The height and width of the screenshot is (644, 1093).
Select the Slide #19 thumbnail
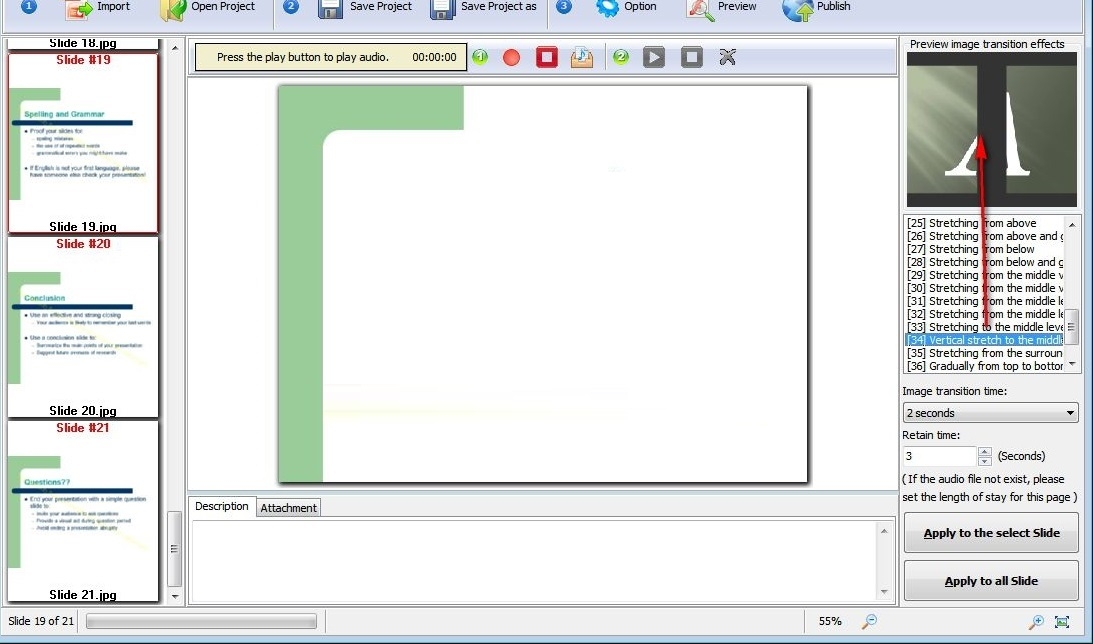(83, 143)
